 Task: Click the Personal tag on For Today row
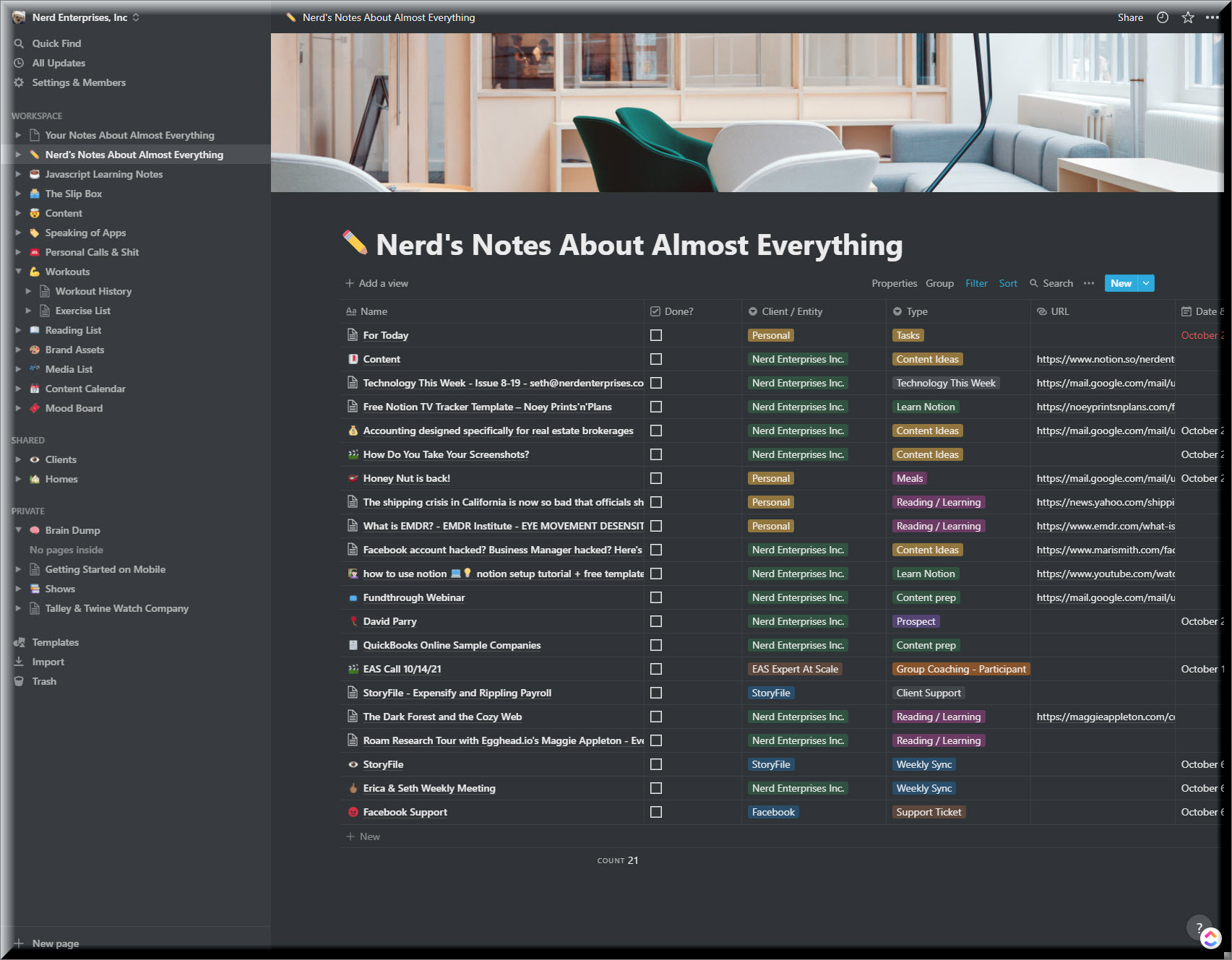coord(771,335)
